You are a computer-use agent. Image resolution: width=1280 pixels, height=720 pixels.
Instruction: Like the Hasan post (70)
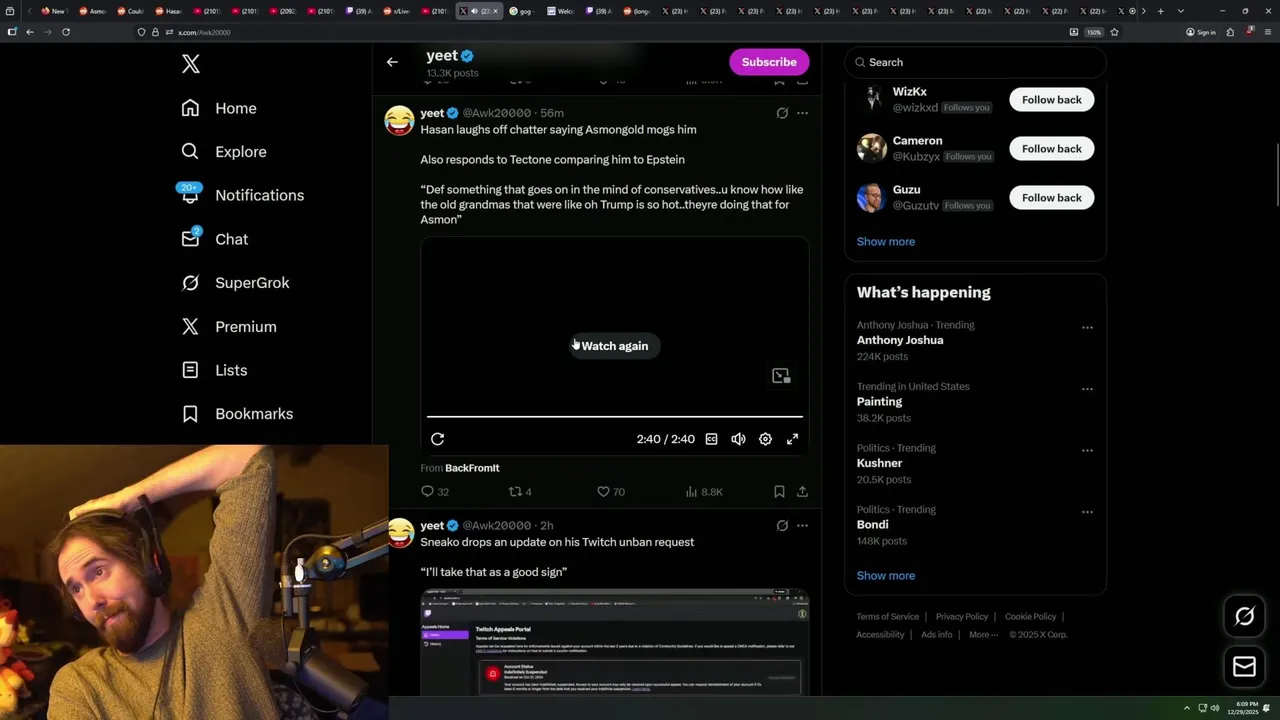pyautogui.click(x=610, y=492)
